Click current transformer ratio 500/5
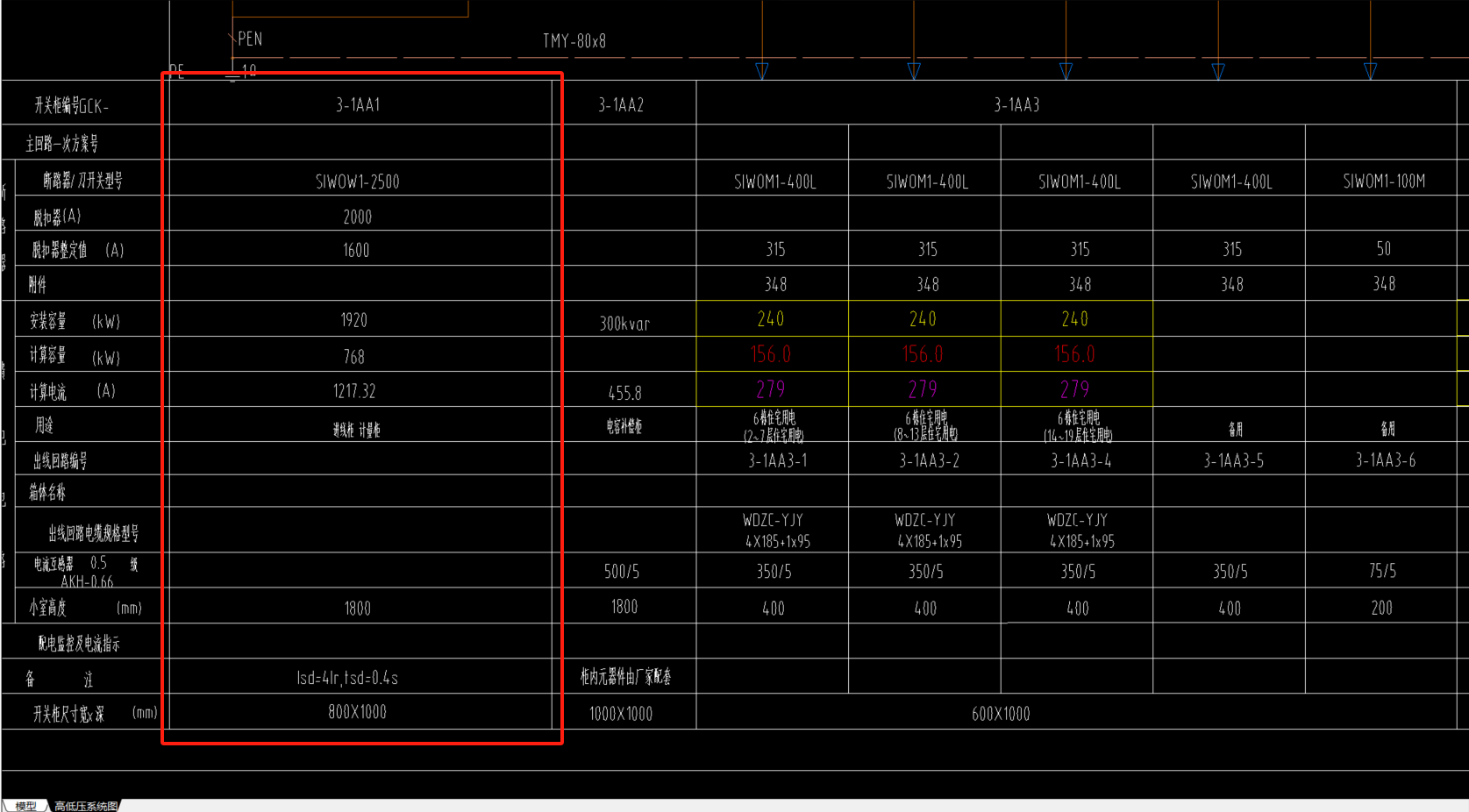 tap(621, 572)
